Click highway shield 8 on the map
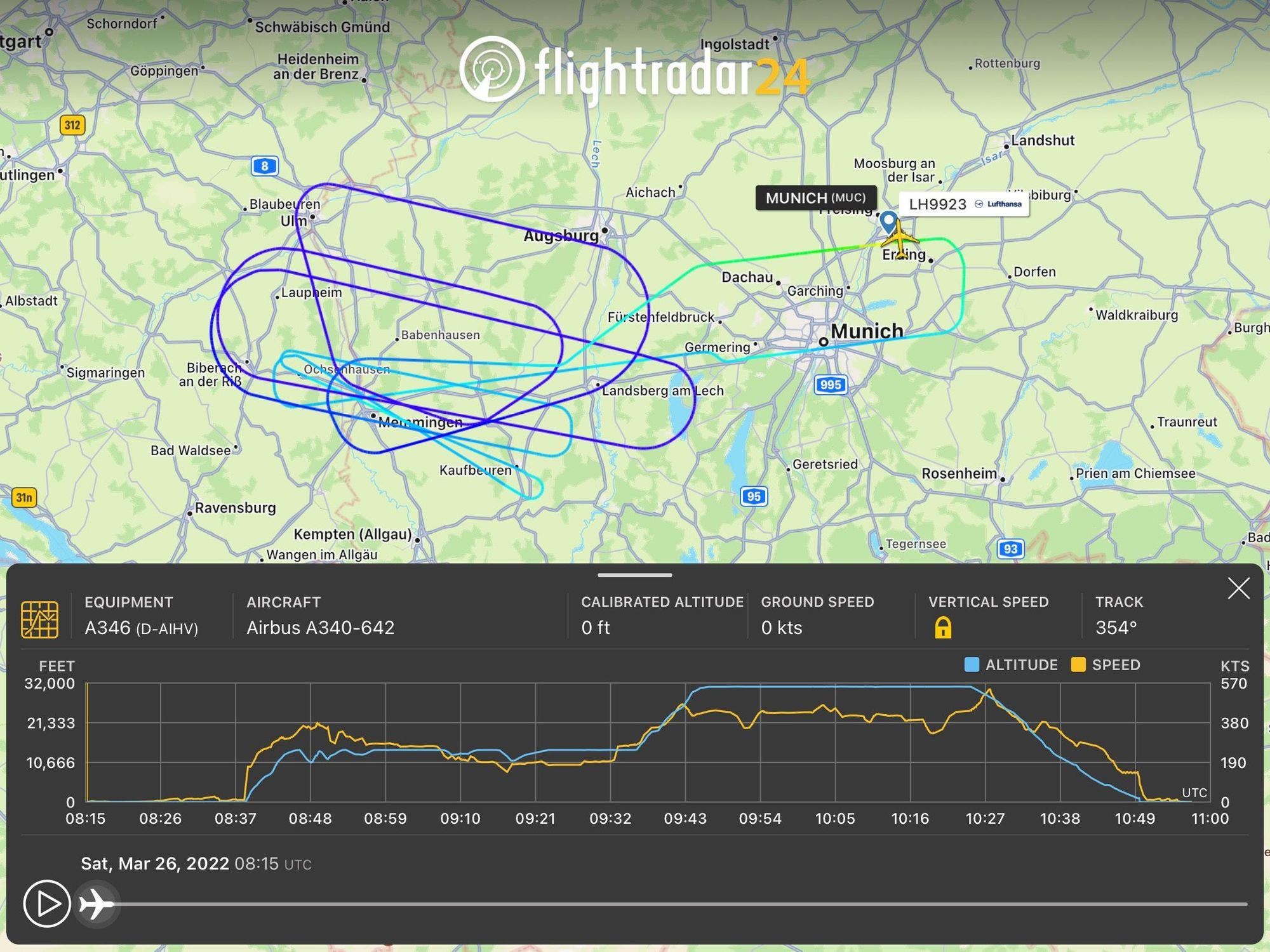This screenshot has width=1270, height=952. tap(265, 166)
